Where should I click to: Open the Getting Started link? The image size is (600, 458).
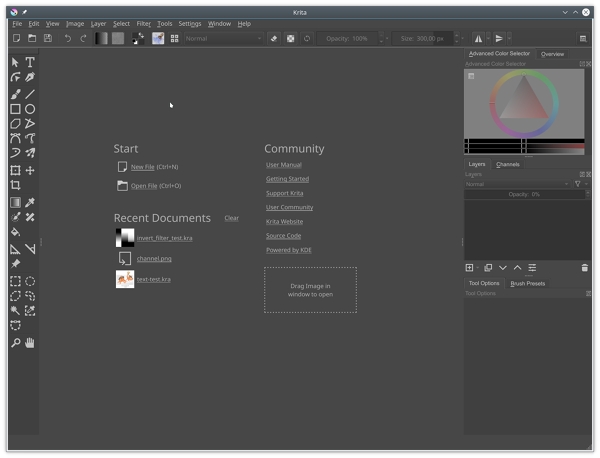287,179
